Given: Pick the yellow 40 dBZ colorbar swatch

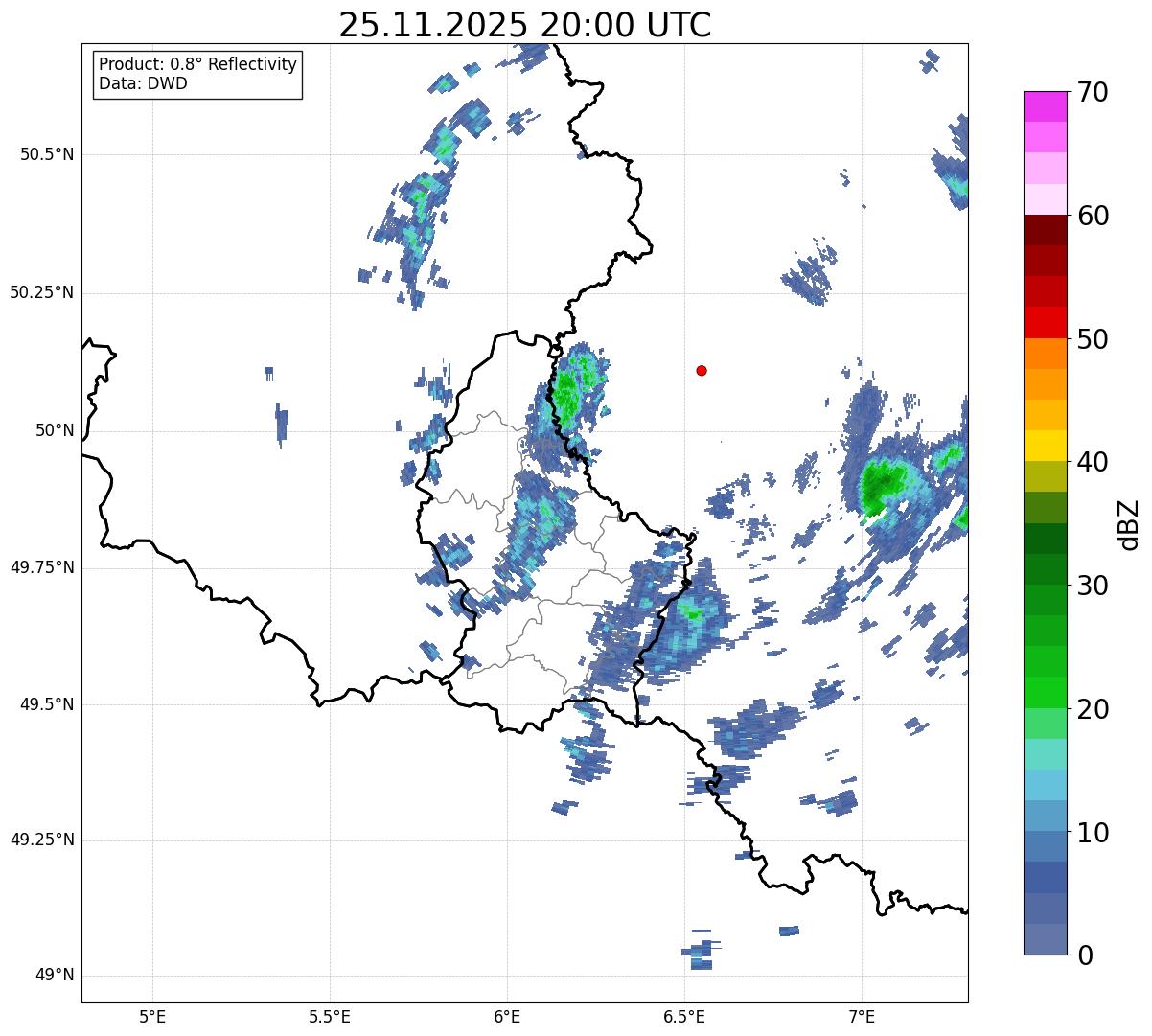Looking at the screenshot, I should tap(1046, 446).
